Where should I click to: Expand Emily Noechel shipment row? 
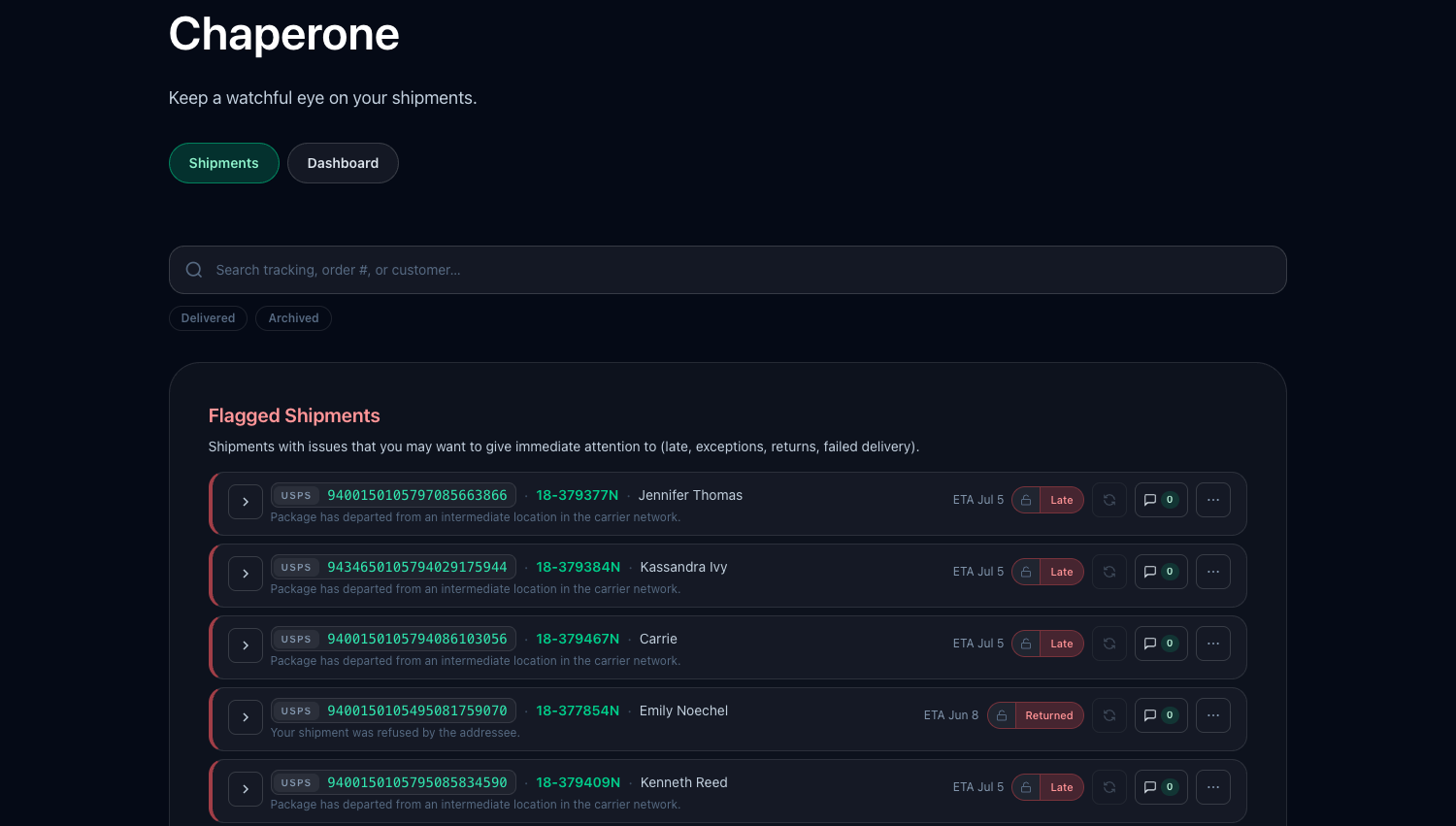click(x=246, y=717)
